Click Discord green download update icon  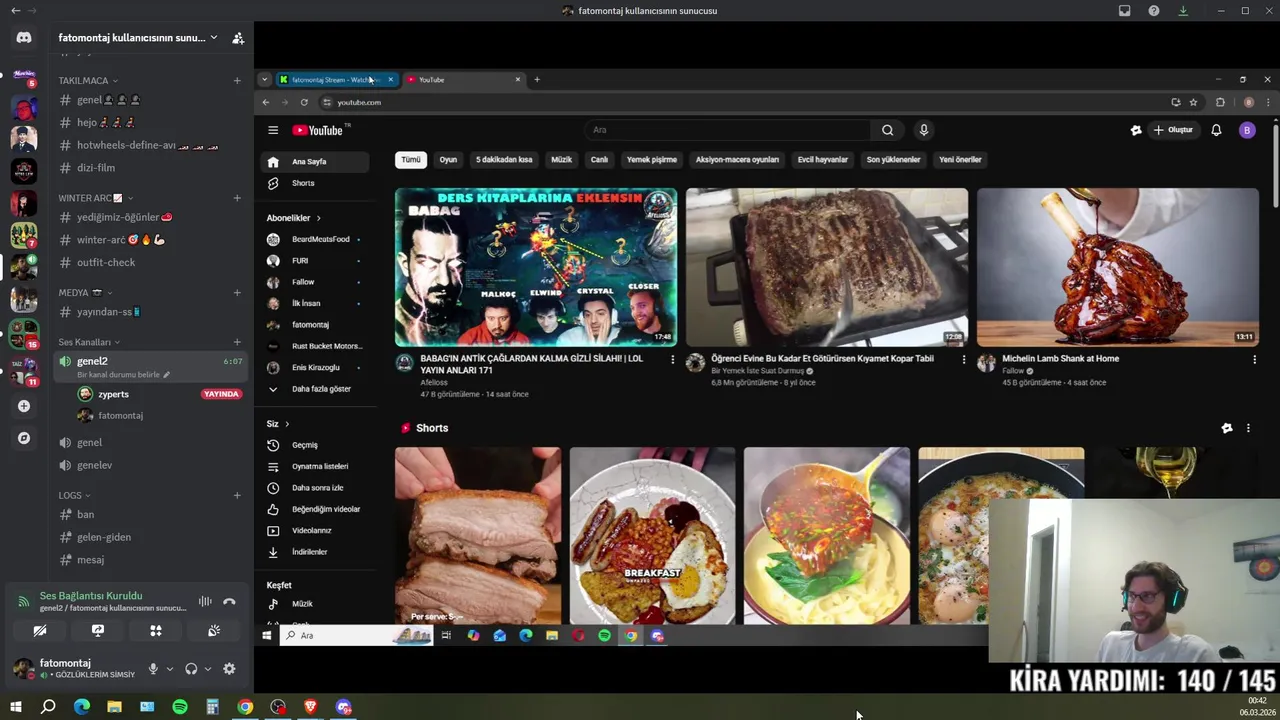click(x=1183, y=11)
